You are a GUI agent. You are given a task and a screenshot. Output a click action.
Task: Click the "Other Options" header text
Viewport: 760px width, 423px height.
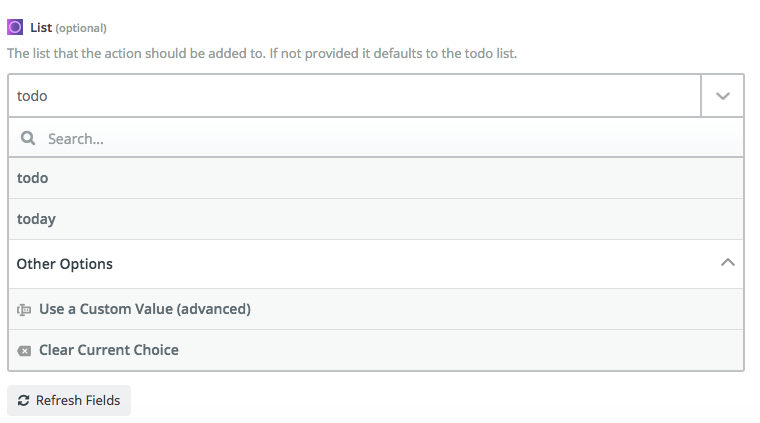pyautogui.click(x=65, y=264)
